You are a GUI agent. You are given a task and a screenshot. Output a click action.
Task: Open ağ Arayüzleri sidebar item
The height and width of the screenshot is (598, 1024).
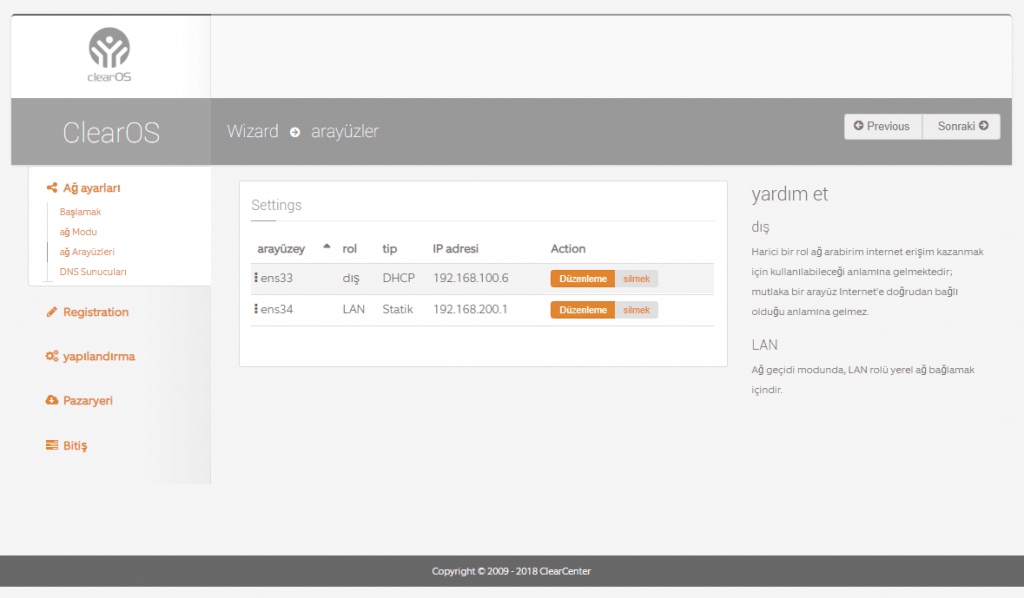click(87, 252)
